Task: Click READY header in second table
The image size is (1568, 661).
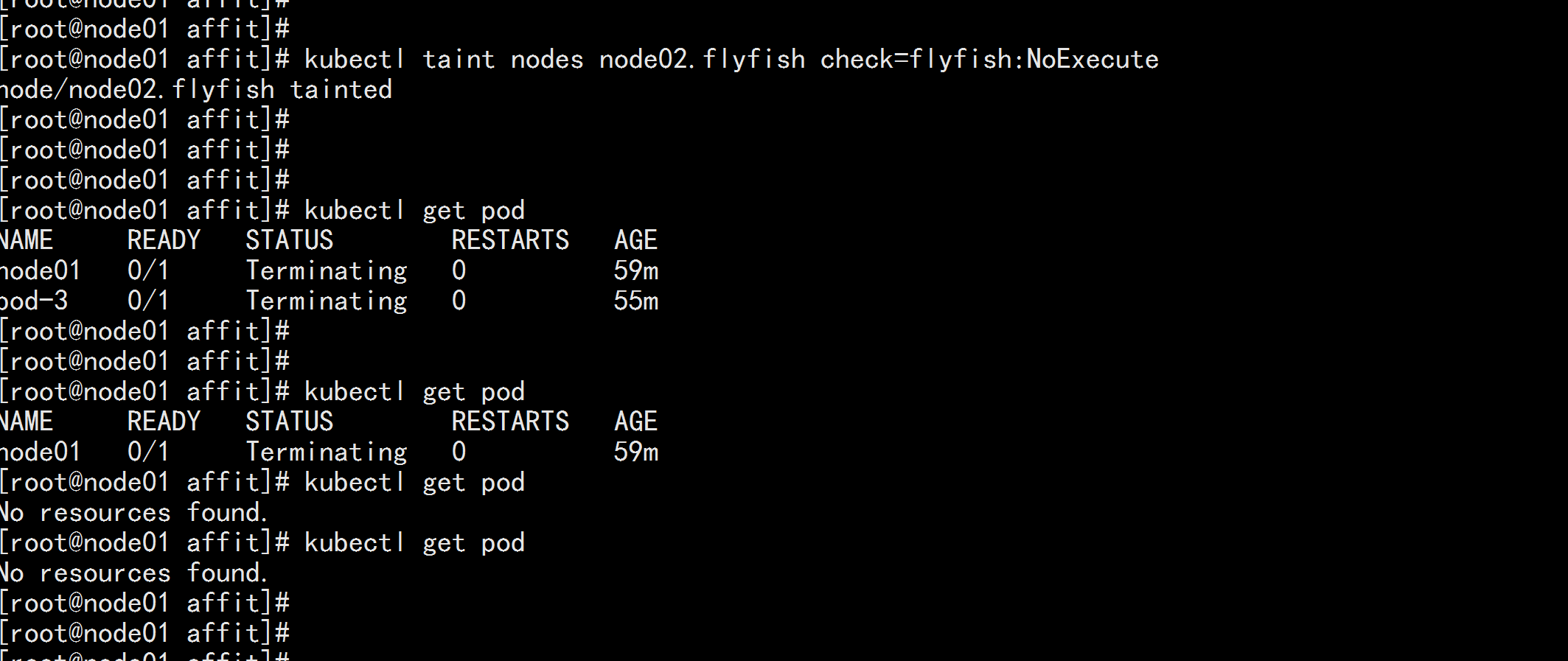Action: click(164, 422)
